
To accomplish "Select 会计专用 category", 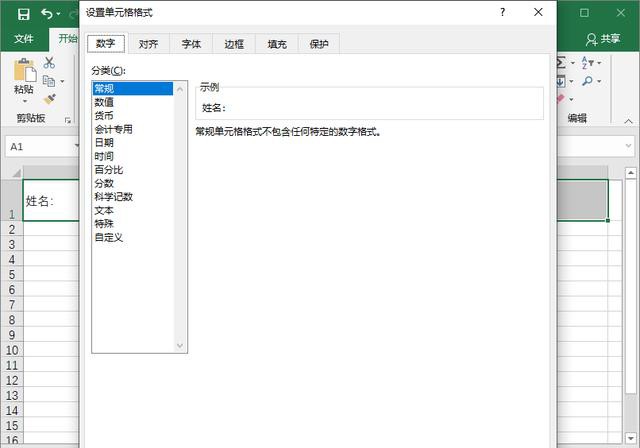I will pyautogui.click(x=133, y=129).
